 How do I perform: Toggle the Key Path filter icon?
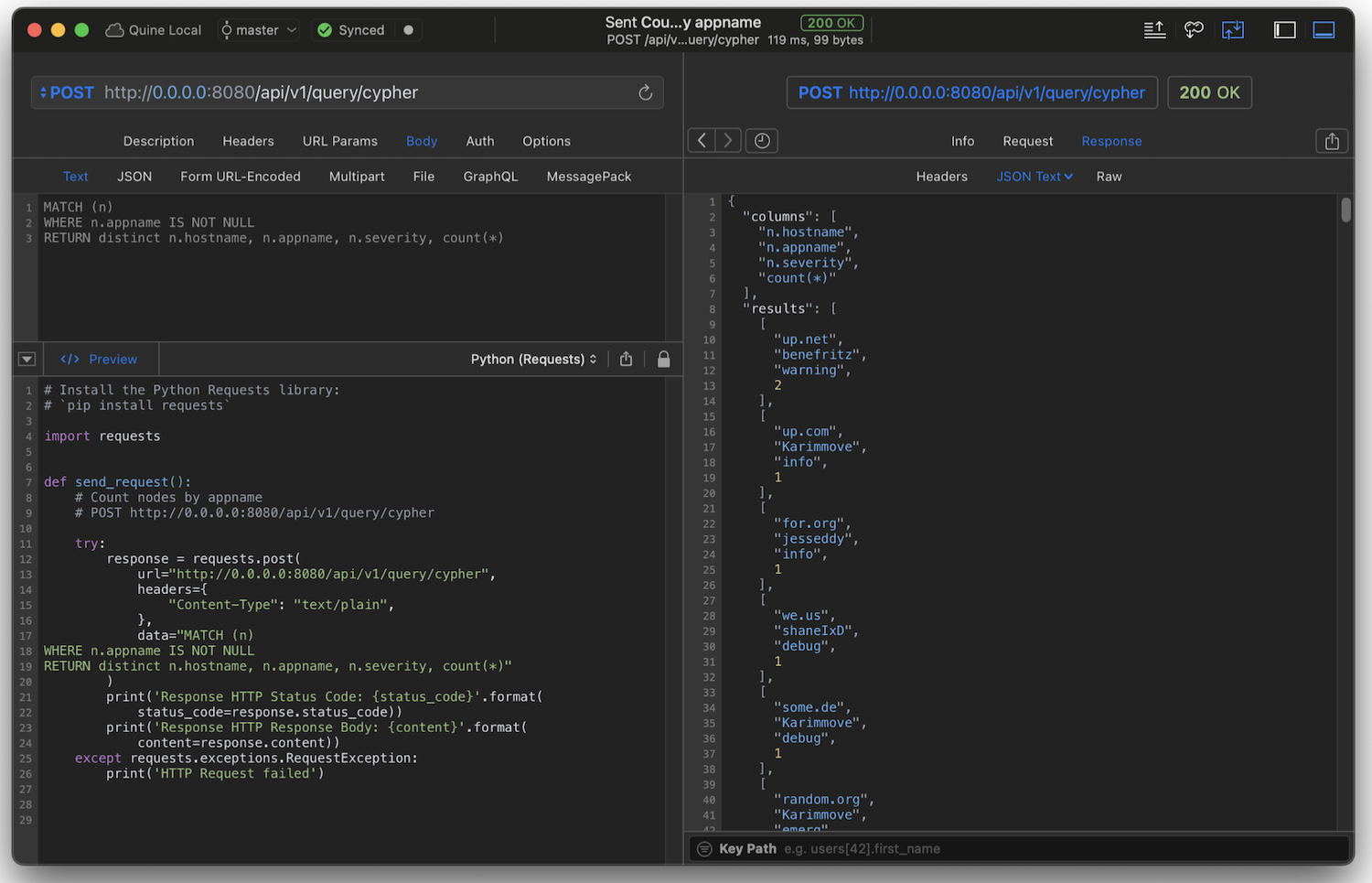tap(703, 848)
